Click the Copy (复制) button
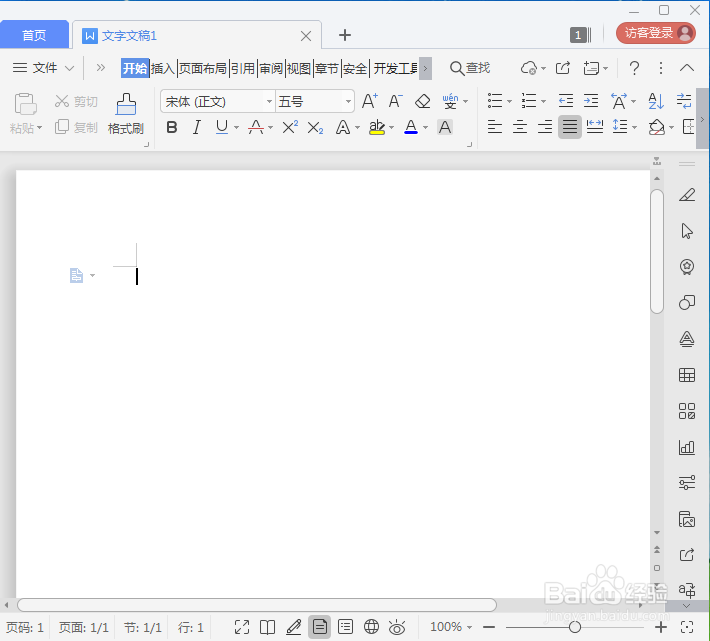The height and width of the screenshot is (641, 710). [76, 127]
